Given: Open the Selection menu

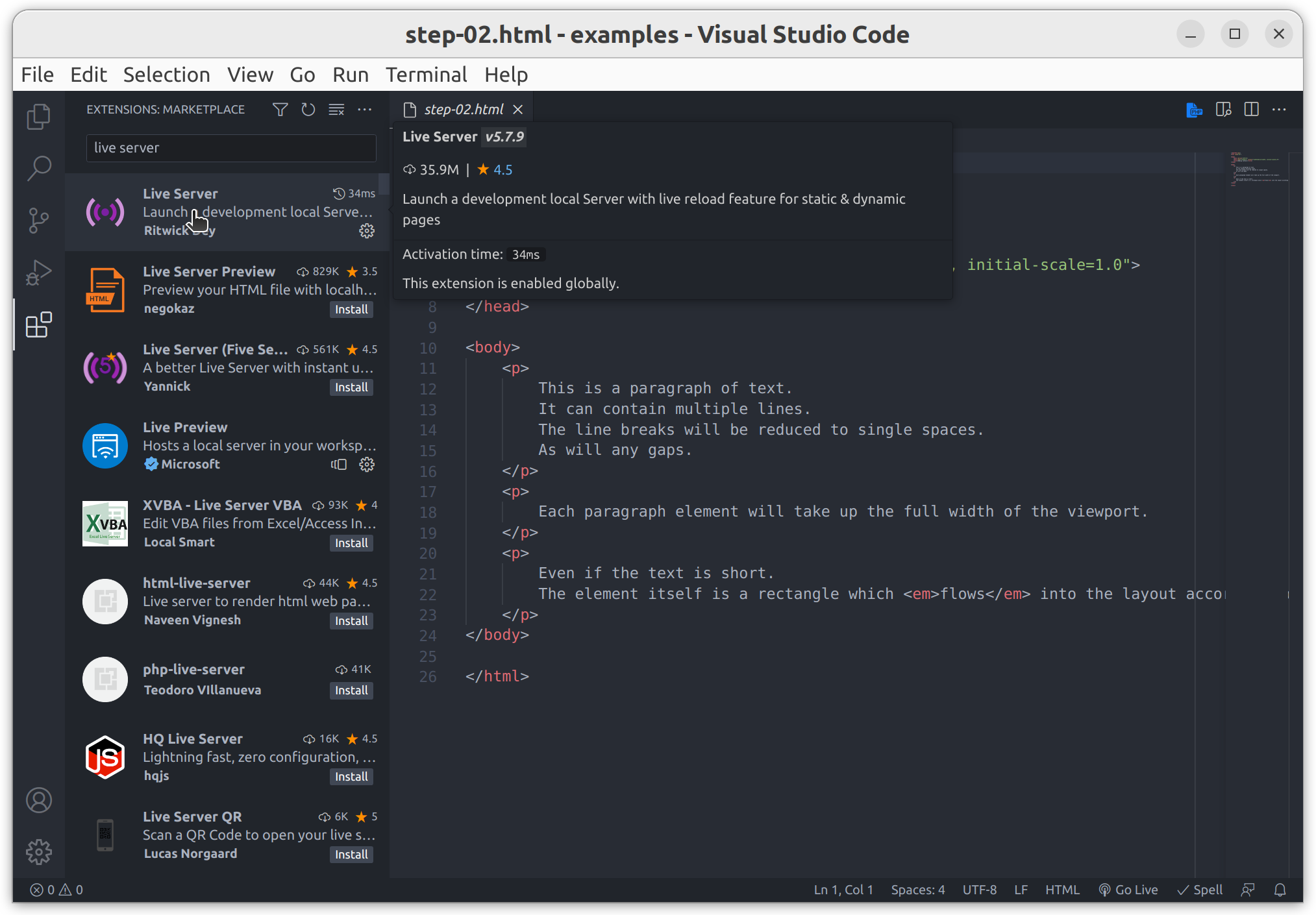Looking at the screenshot, I should coord(166,75).
